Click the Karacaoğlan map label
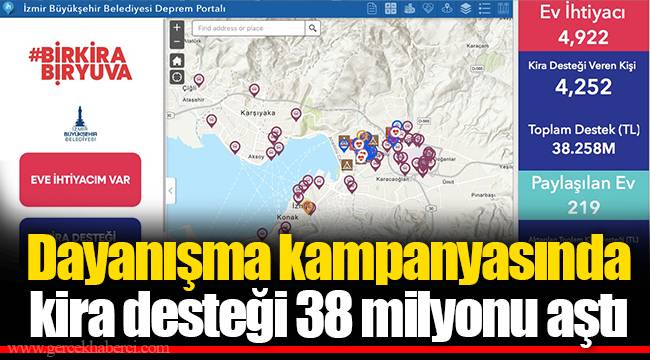 392,179
